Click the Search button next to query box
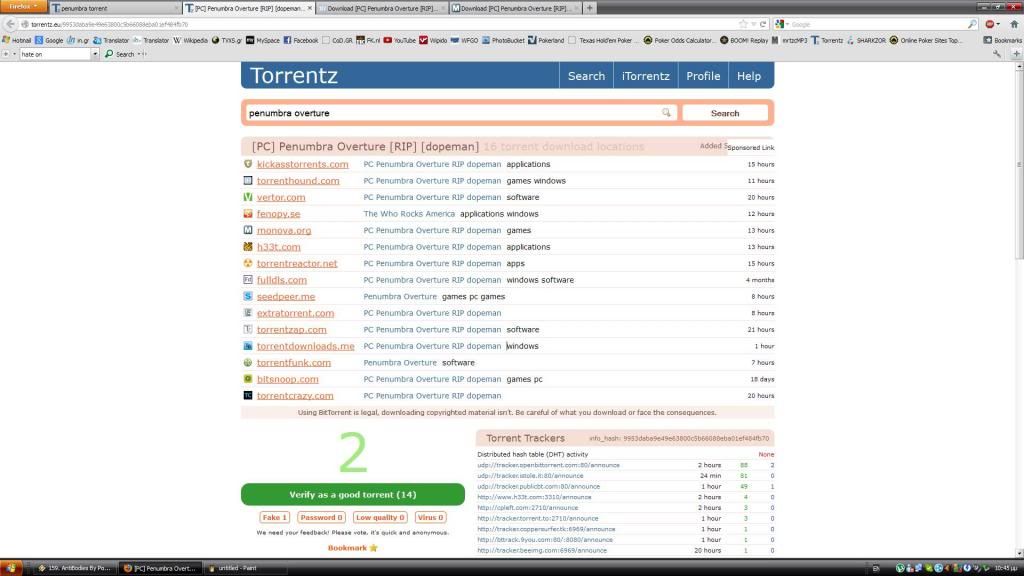This screenshot has width=1024, height=576. click(x=725, y=113)
